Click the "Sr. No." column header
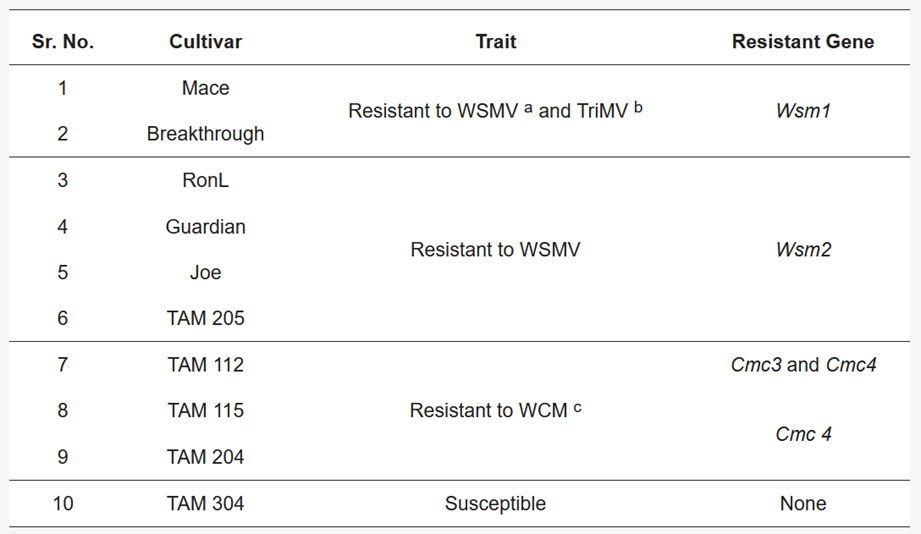 click(62, 41)
